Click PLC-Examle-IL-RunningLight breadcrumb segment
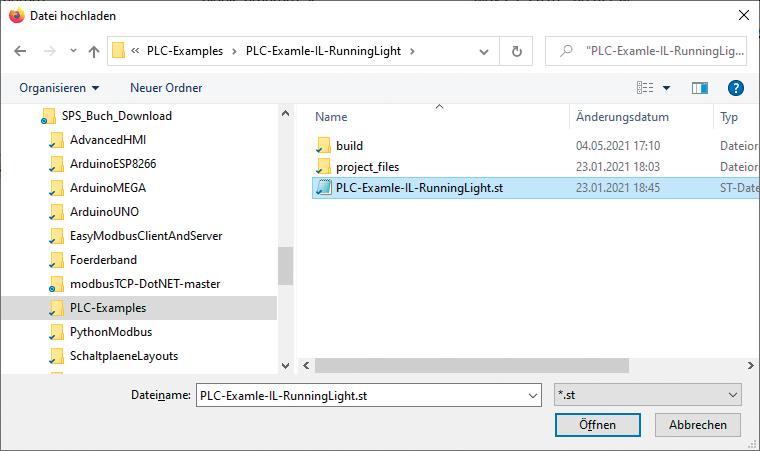 [323, 51]
